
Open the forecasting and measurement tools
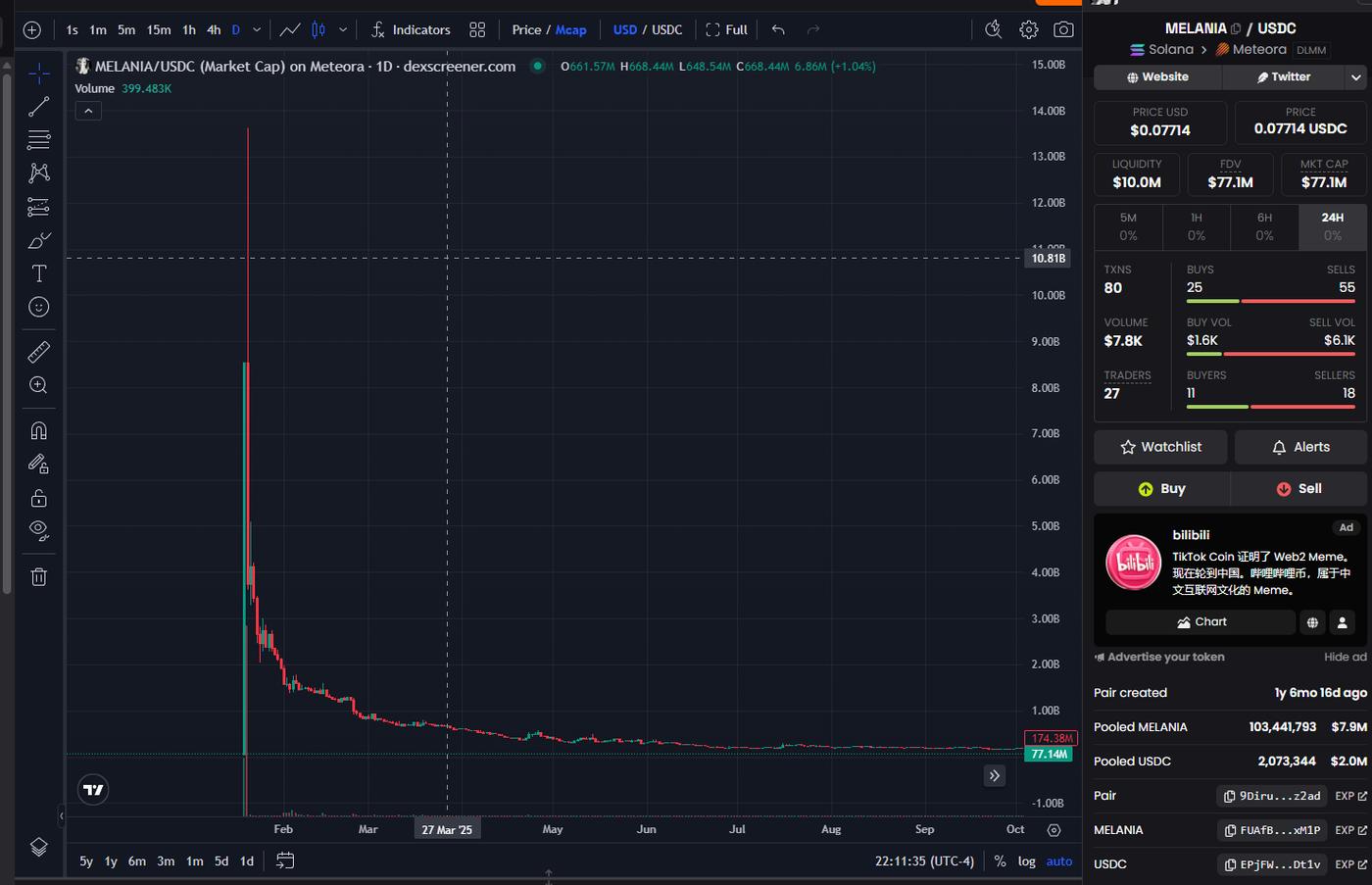[38, 207]
